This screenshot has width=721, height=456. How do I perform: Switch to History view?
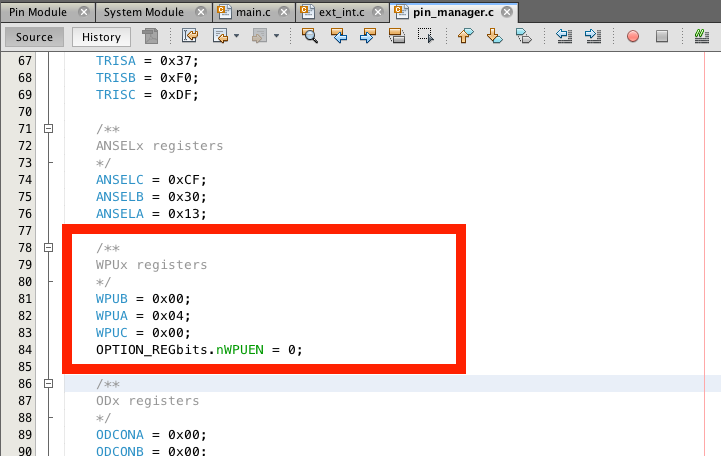point(101,37)
